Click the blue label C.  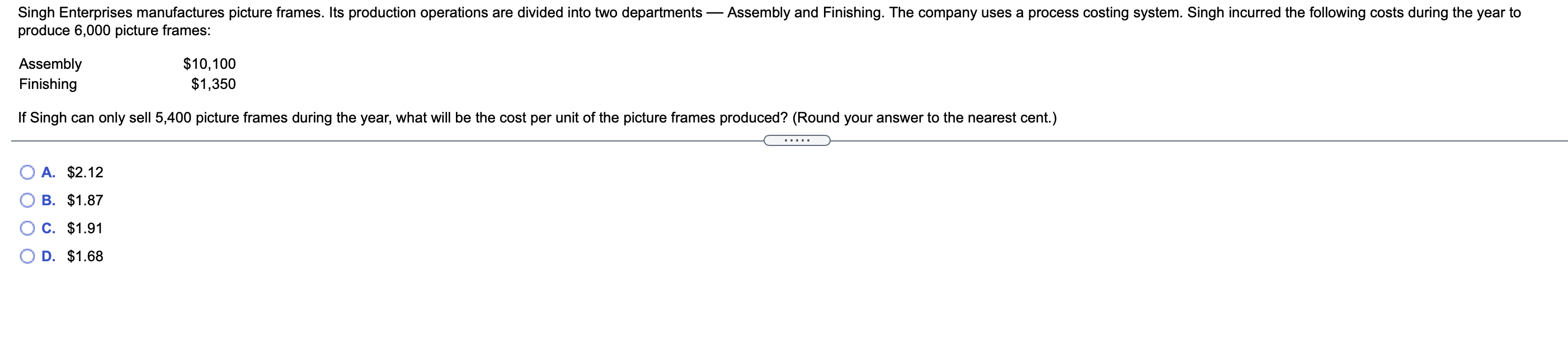click(49, 228)
